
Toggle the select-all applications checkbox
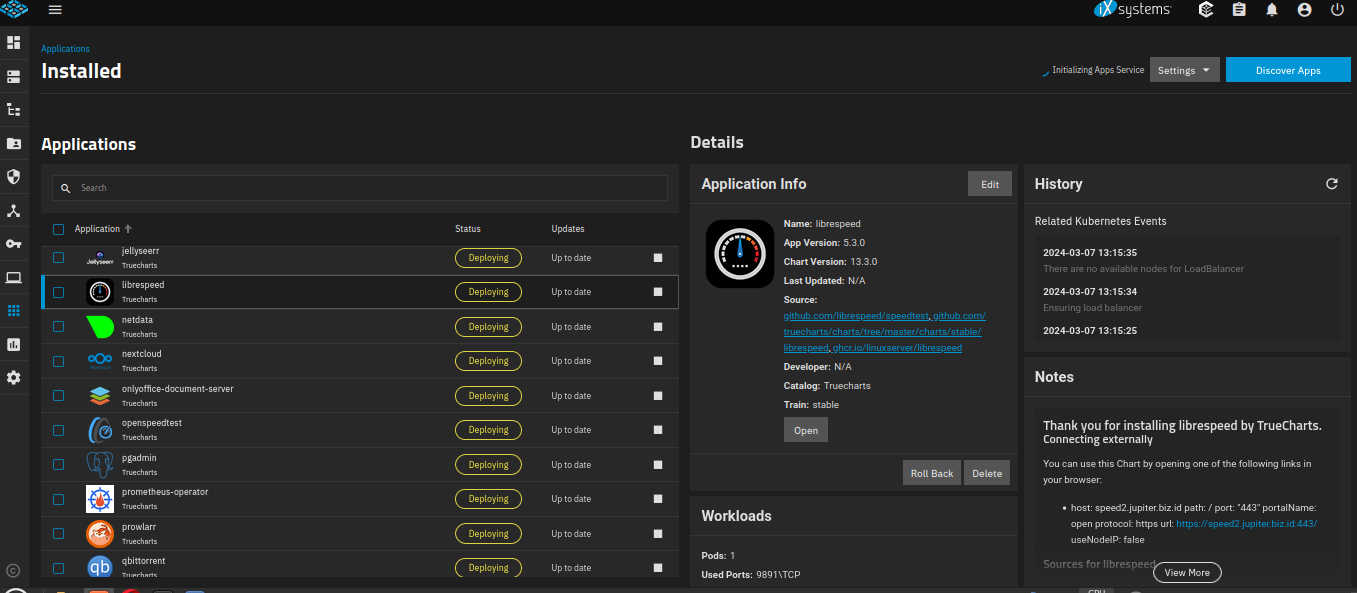58,229
